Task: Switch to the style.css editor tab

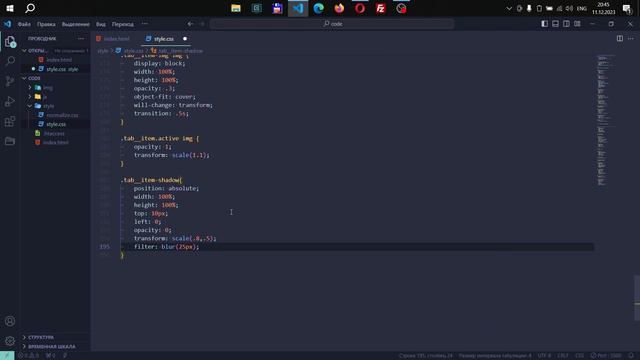Action: tap(164, 39)
